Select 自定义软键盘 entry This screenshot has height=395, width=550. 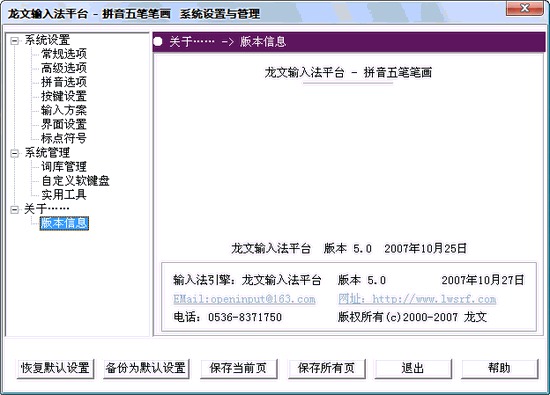point(75,181)
